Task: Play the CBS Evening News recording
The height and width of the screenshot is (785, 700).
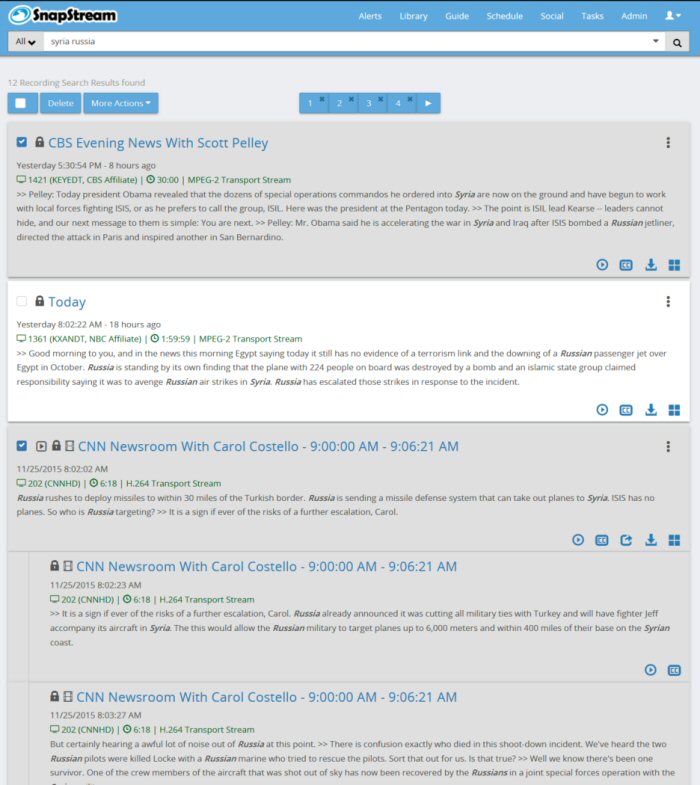Action: click(x=602, y=264)
